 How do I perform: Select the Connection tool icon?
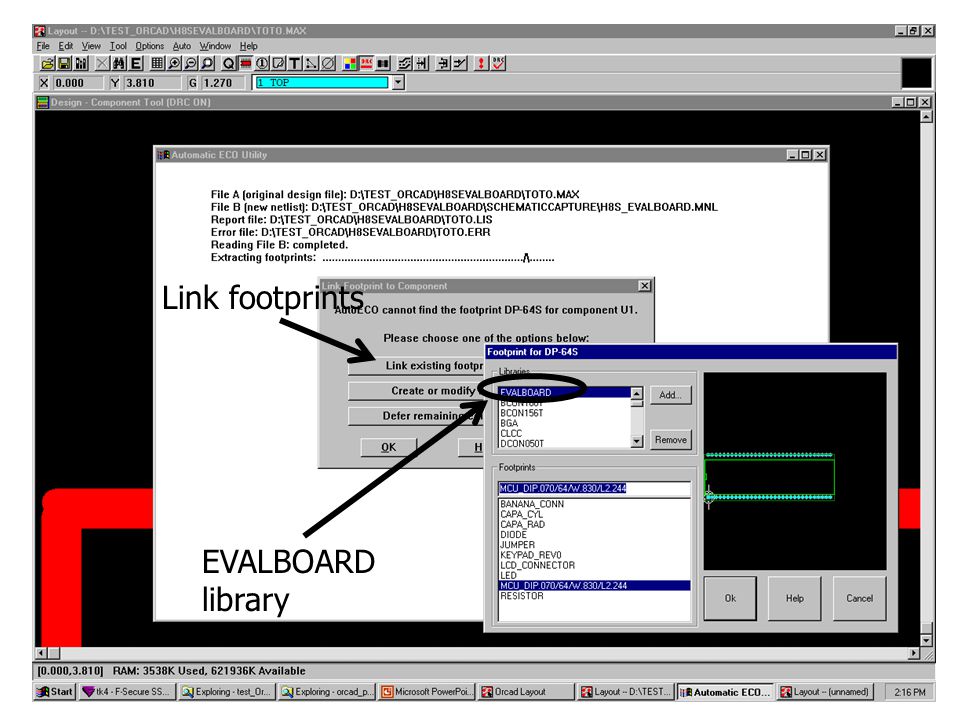(x=312, y=64)
